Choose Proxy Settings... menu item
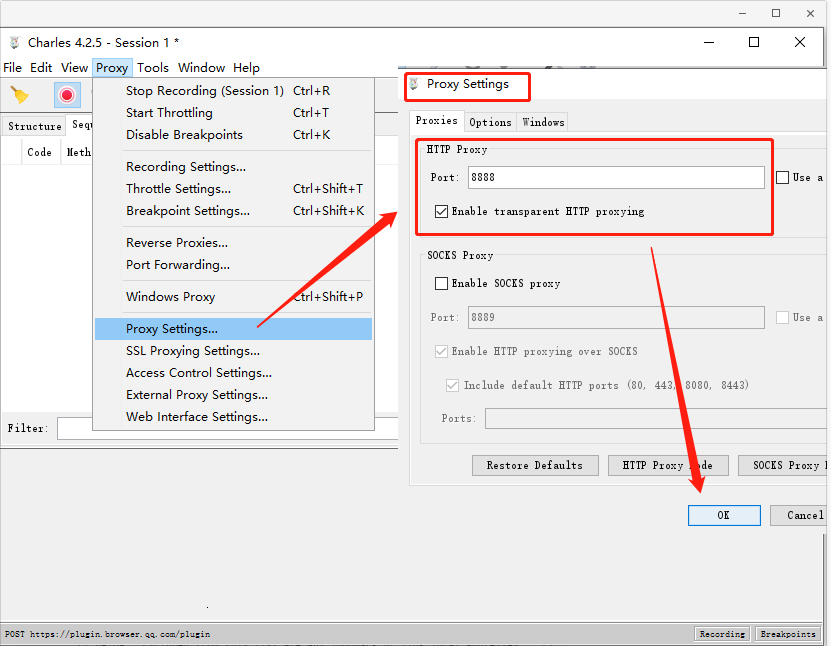This screenshot has height=646, width=831. 233,329
